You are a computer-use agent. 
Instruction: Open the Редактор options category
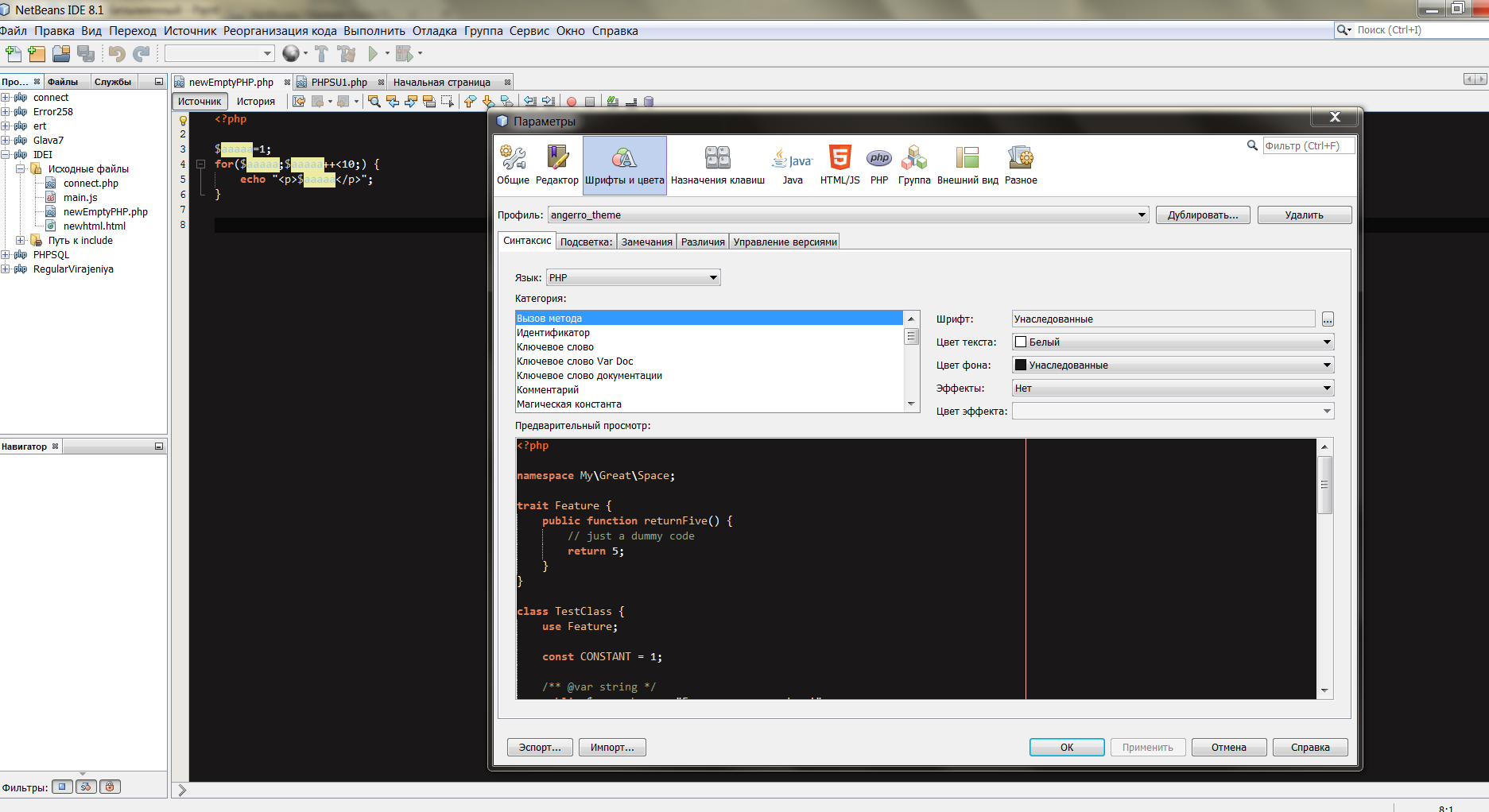pyautogui.click(x=557, y=165)
